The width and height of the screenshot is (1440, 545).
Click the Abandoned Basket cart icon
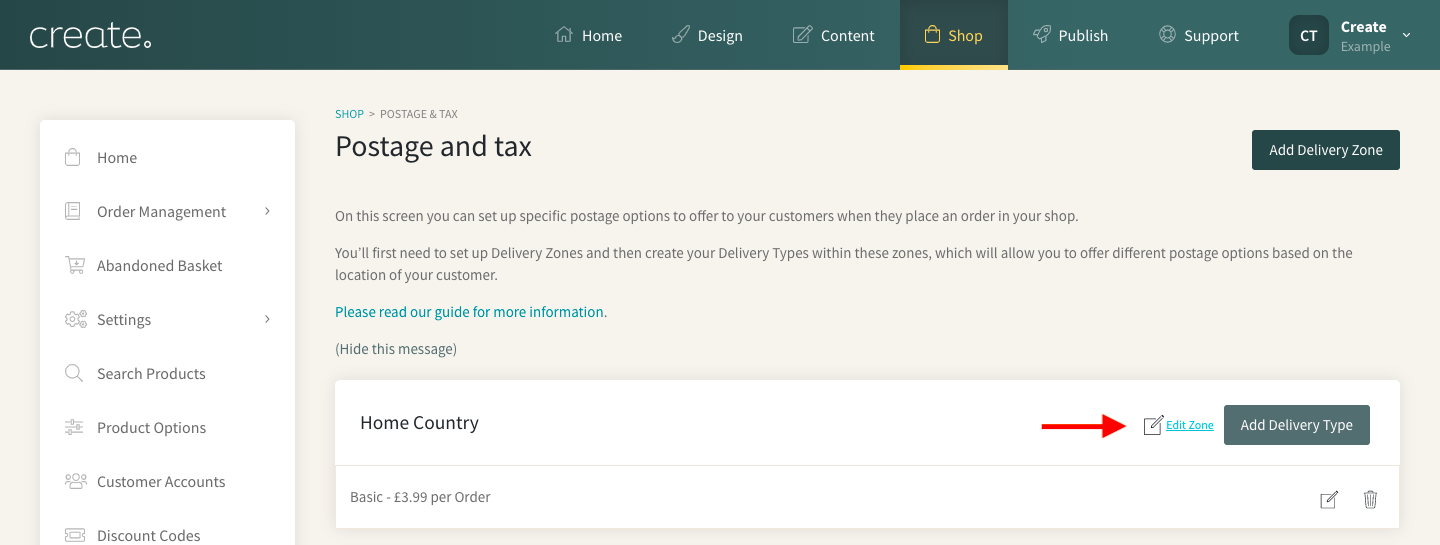coord(74,265)
